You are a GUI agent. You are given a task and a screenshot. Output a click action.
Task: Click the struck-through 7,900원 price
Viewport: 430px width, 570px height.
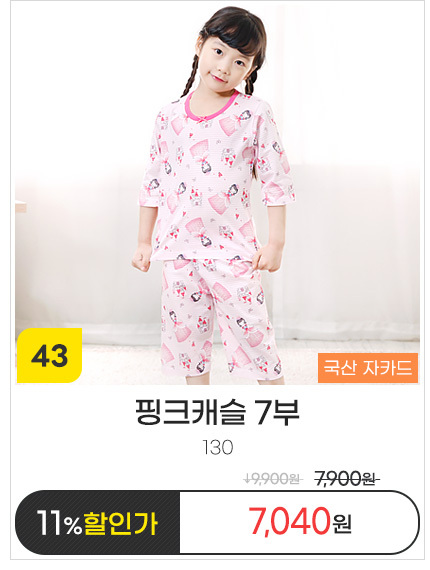[345, 479]
